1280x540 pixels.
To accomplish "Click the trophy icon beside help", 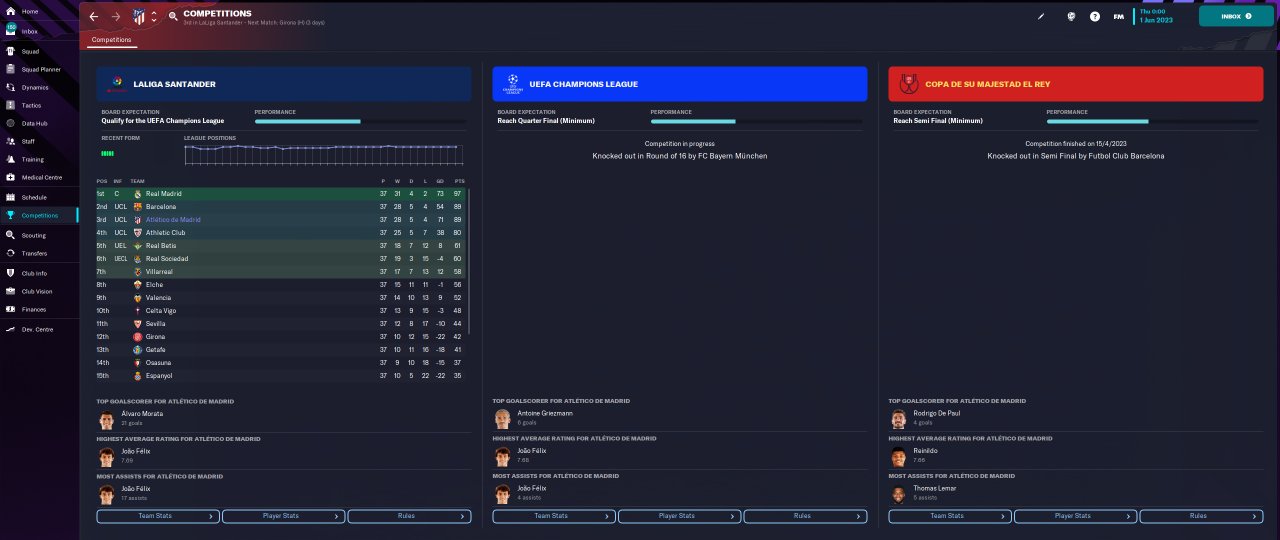I will tap(1071, 17).
